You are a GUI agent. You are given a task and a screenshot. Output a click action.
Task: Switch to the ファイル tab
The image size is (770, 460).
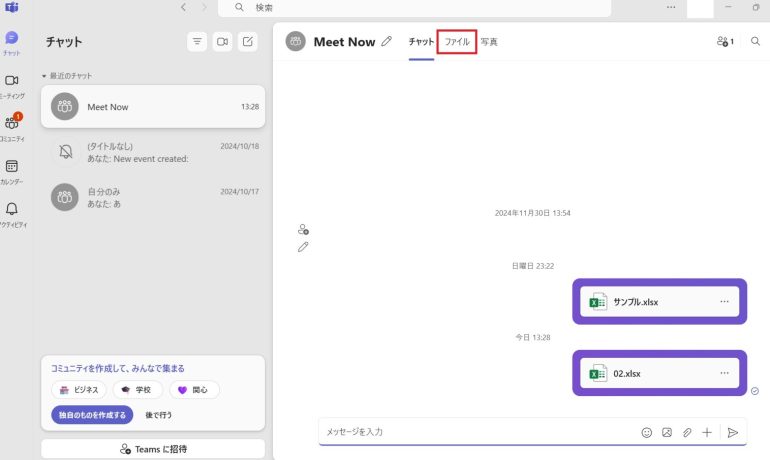click(x=457, y=42)
